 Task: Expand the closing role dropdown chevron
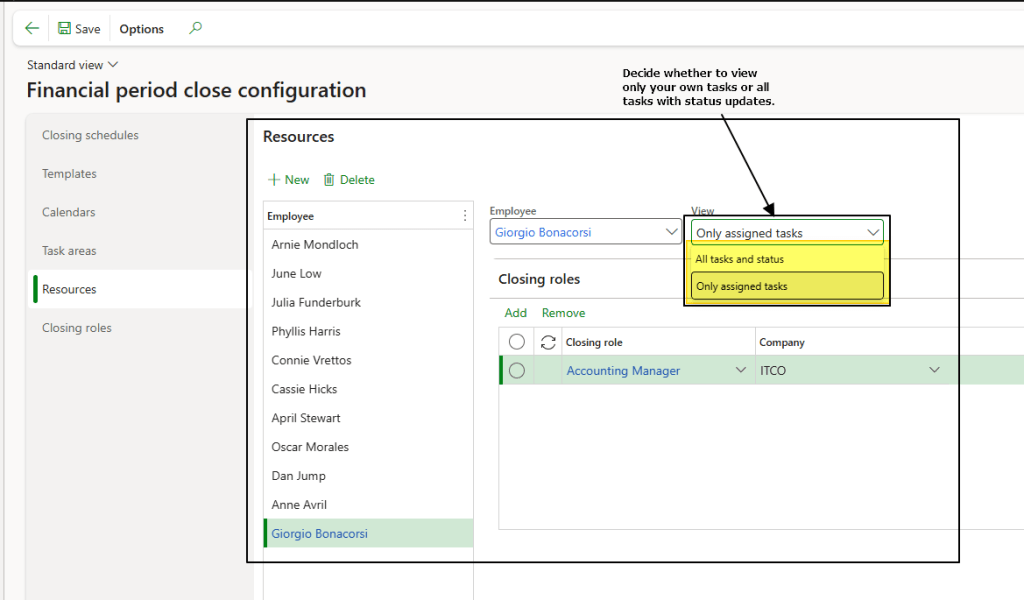tap(741, 371)
